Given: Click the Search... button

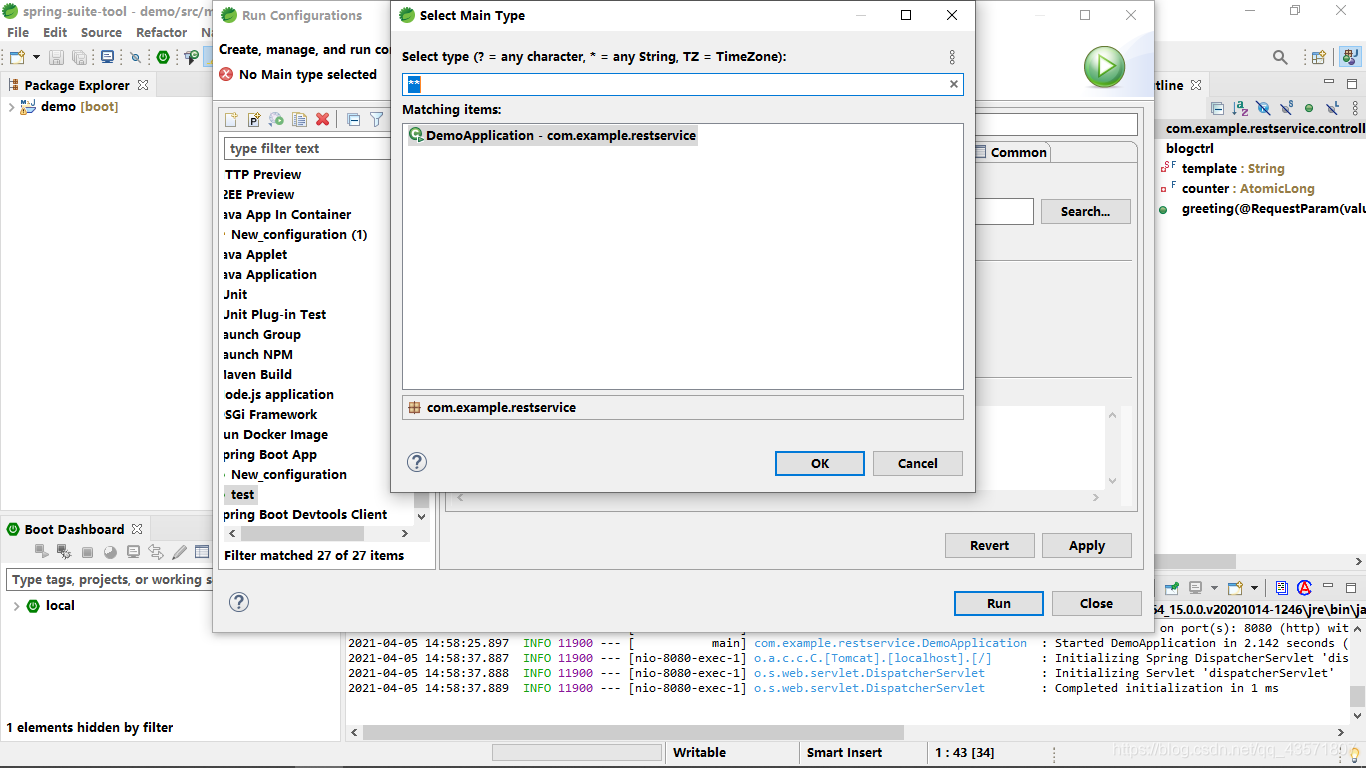Looking at the screenshot, I should (1086, 211).
